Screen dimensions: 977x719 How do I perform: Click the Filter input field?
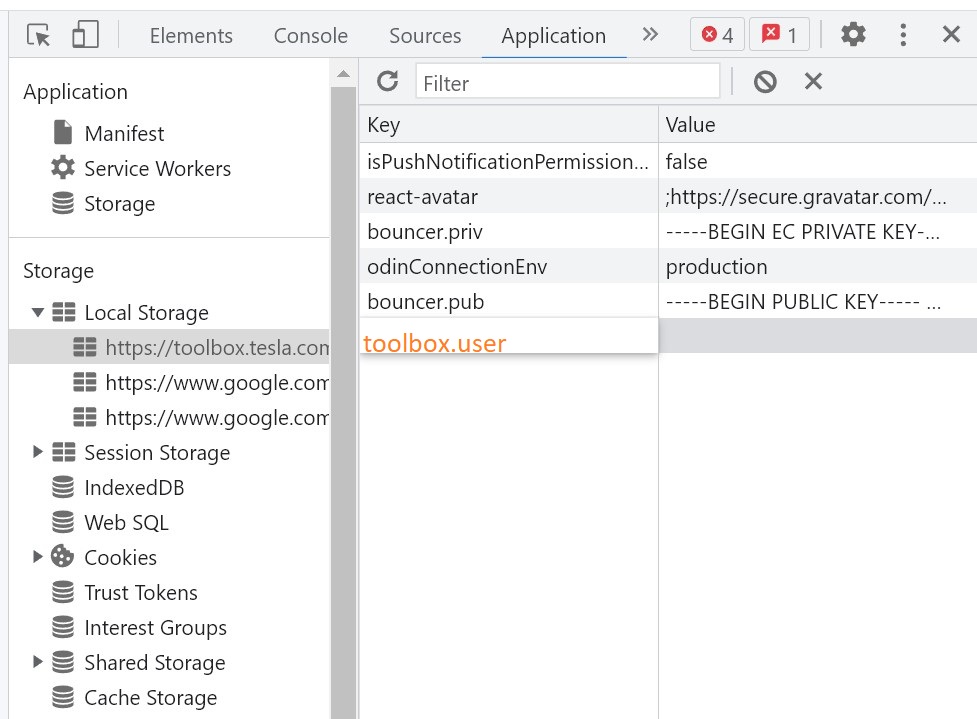click(567, 83)
